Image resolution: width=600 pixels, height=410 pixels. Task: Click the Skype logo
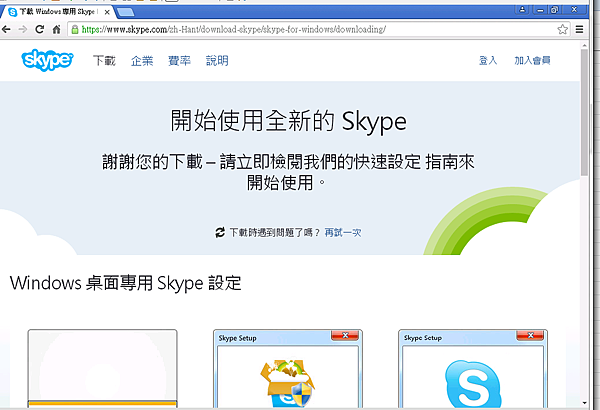point(47,60)
